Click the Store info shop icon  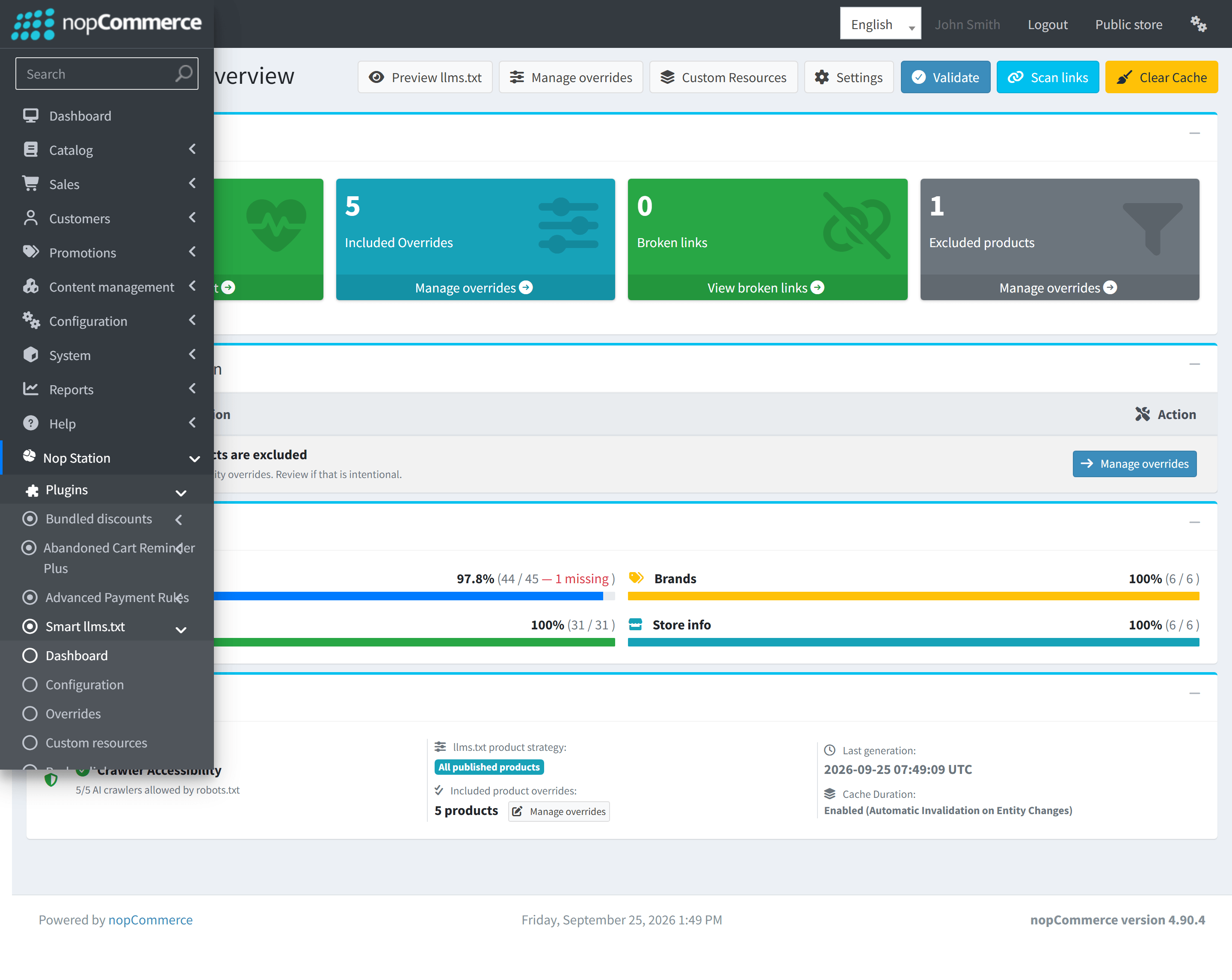tap(635, 624)
